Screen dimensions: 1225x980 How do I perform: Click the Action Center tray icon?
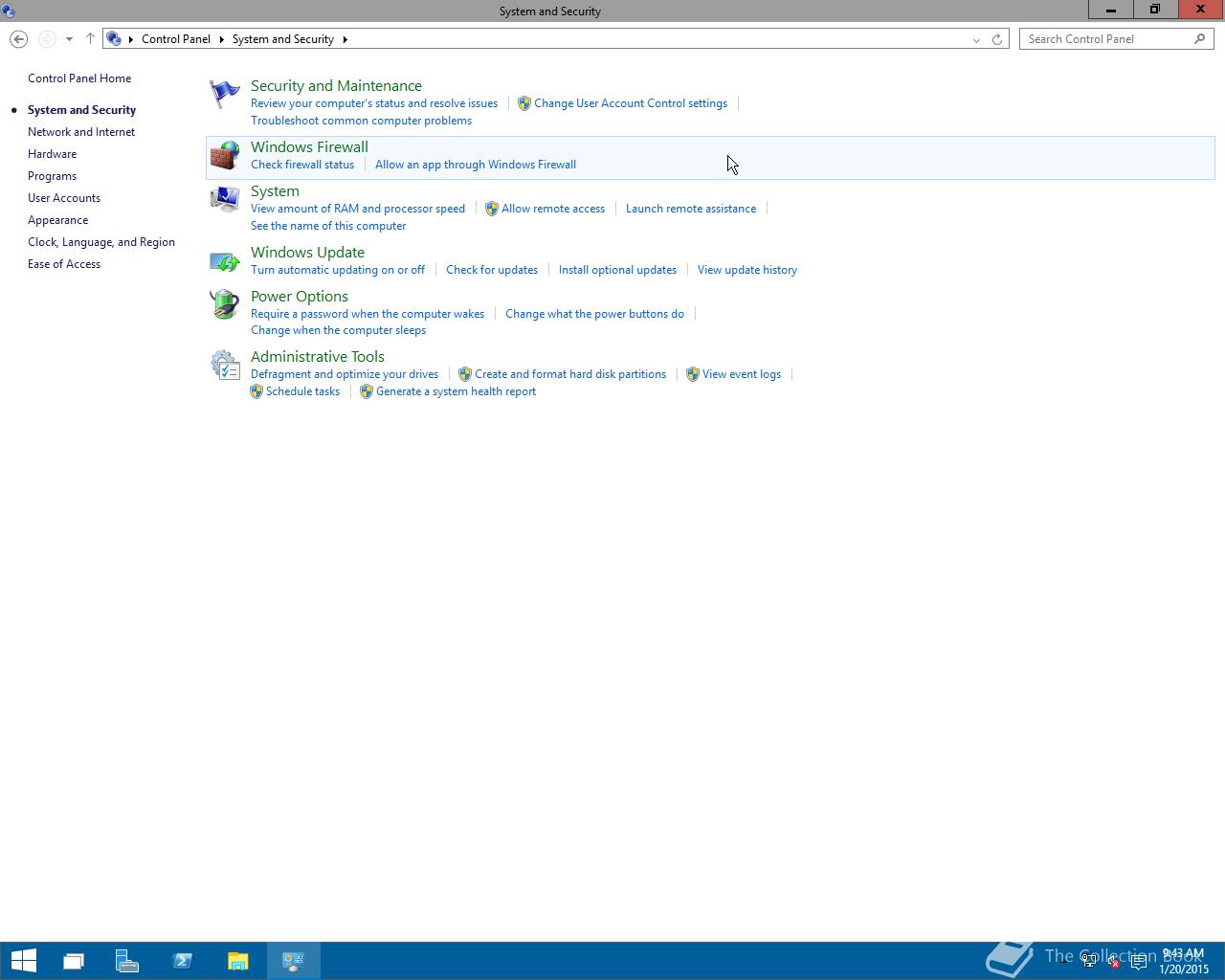(1139, 962)
